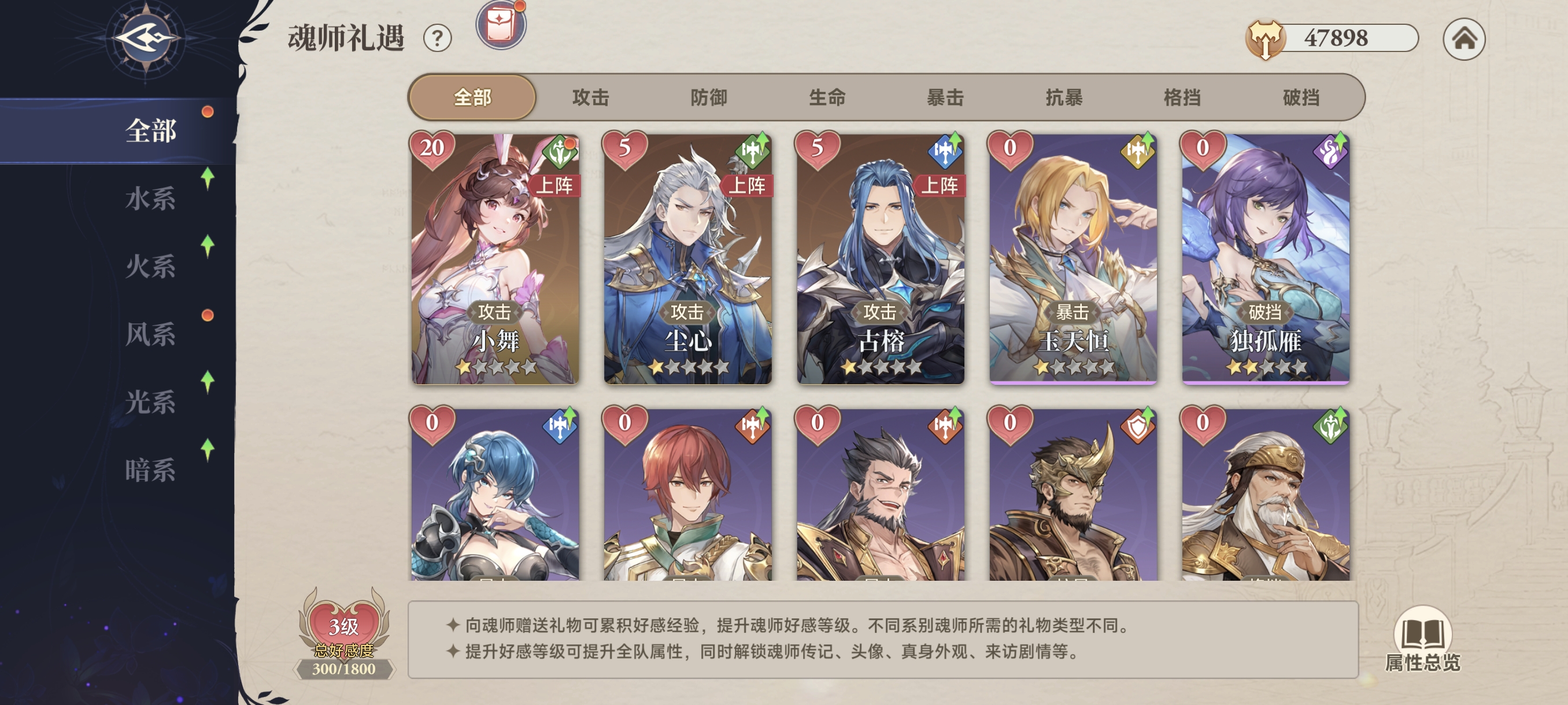Click the home icon button

coord(1464,39)
